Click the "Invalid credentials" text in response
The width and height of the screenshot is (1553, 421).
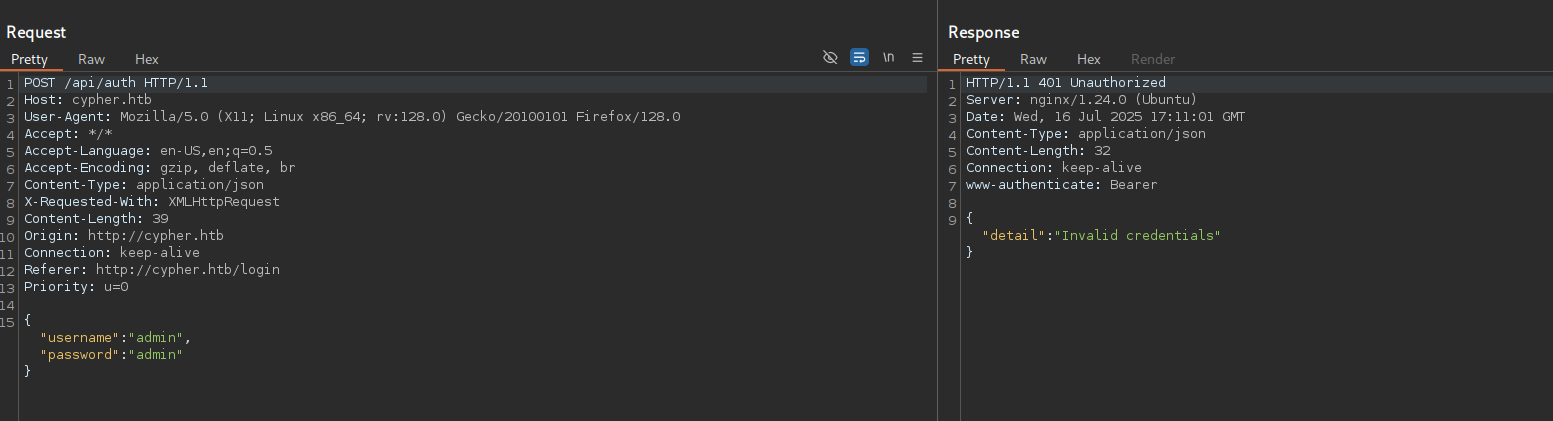(x=1141, y=235)
